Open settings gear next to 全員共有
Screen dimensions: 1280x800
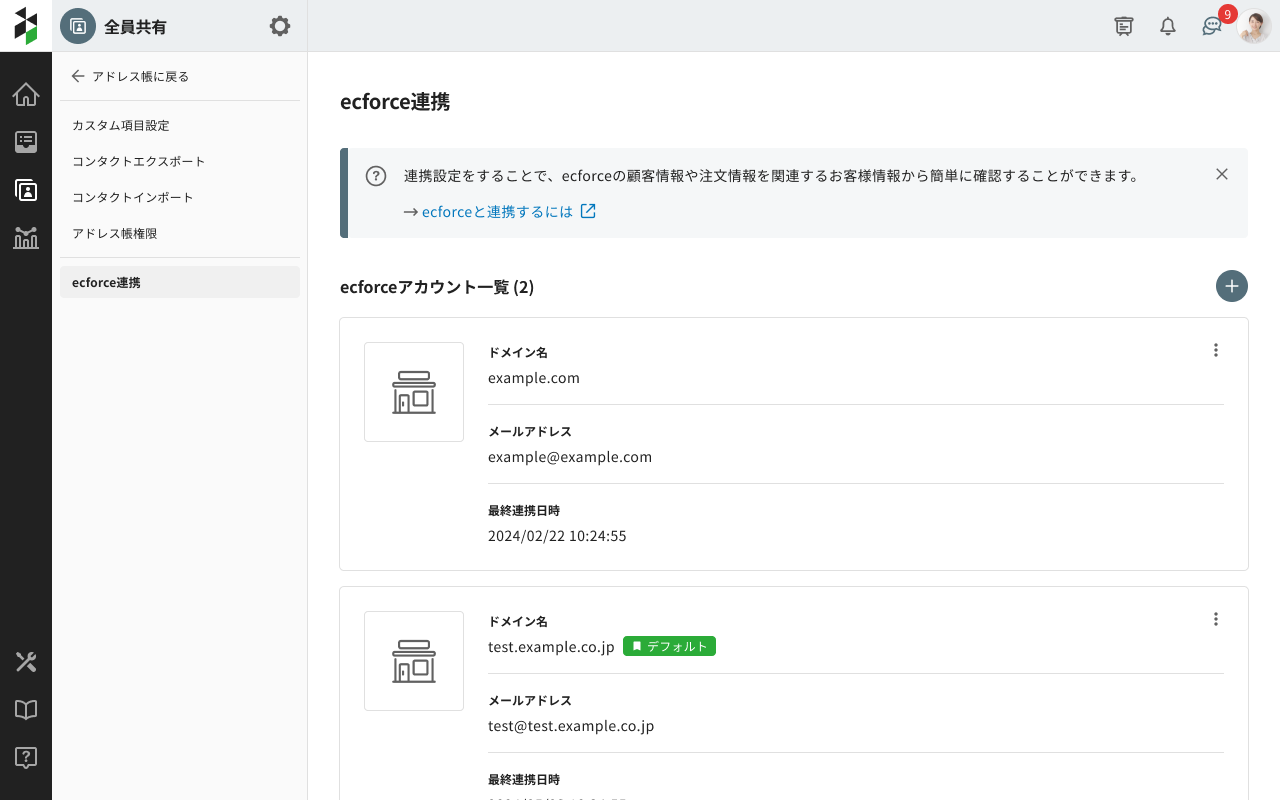click(x=280, y=26)
